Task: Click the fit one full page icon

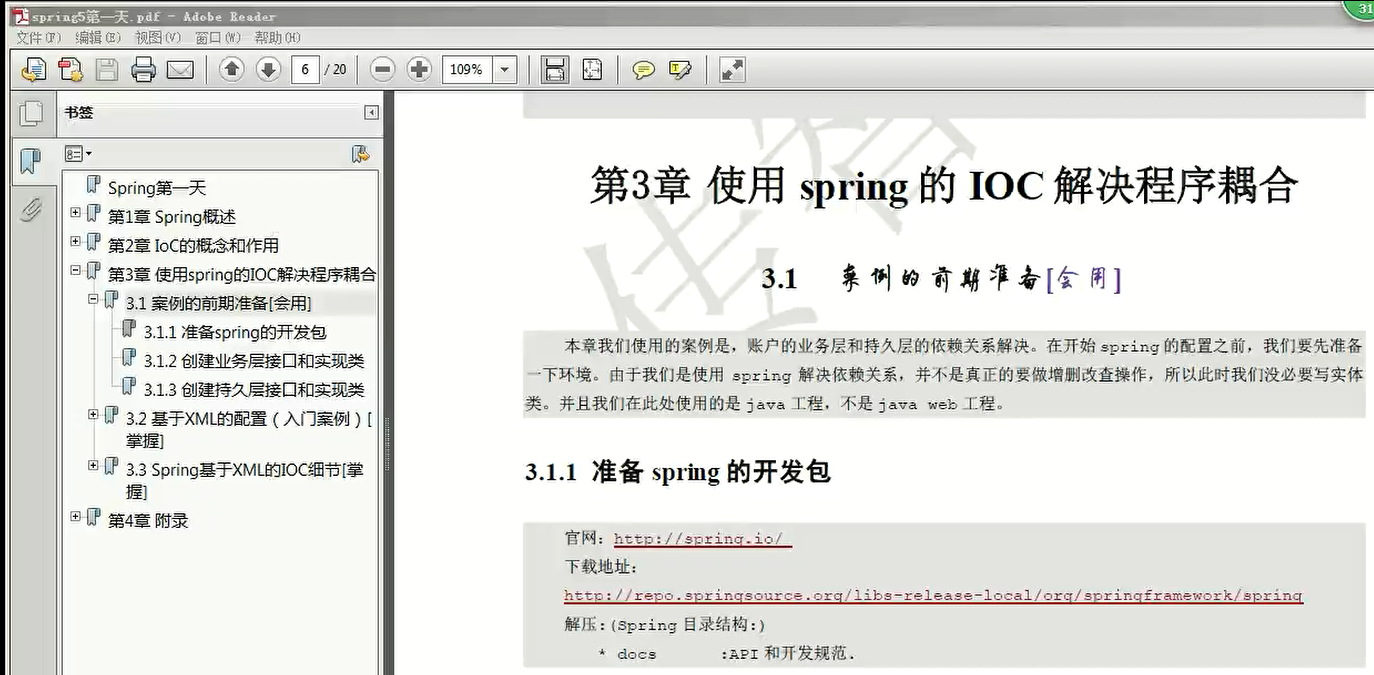Action: point(592,69)
